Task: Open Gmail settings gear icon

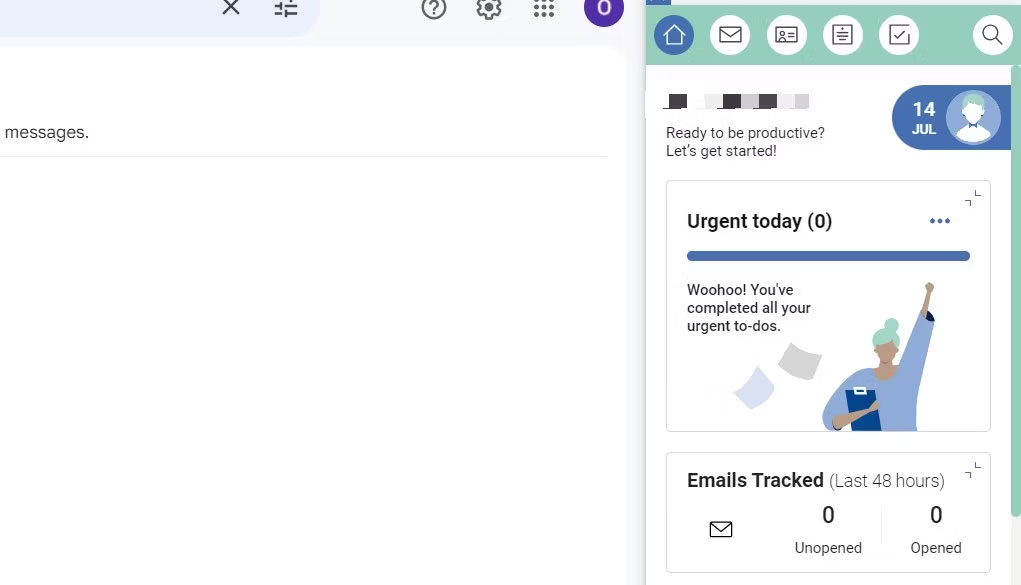Action: 488,9
